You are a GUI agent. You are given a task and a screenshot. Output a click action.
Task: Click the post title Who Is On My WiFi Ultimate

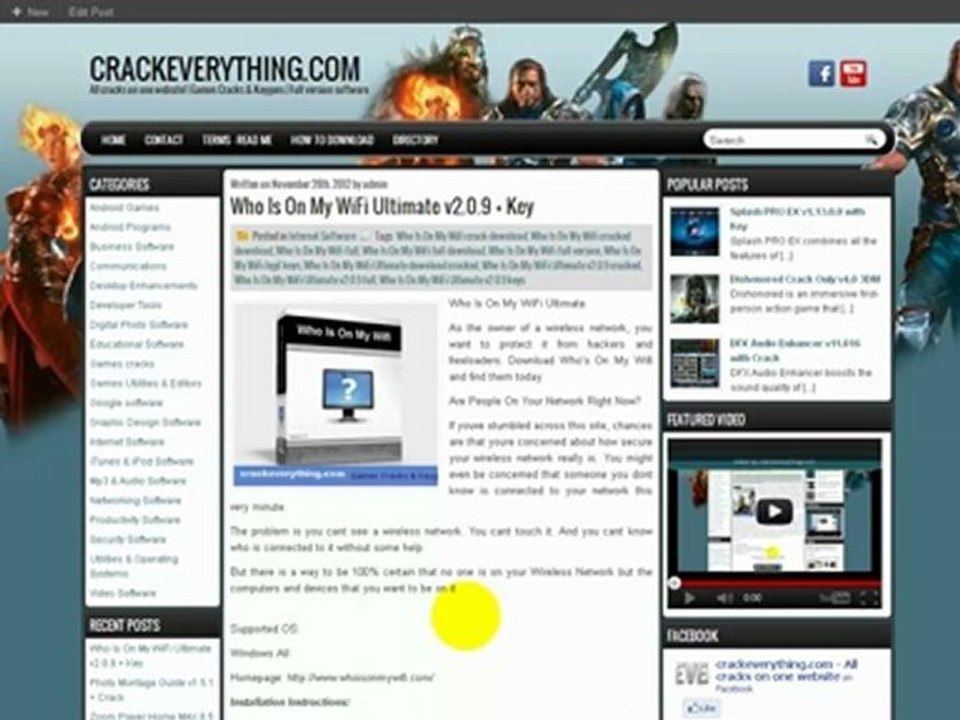click(x=382, y=207)
